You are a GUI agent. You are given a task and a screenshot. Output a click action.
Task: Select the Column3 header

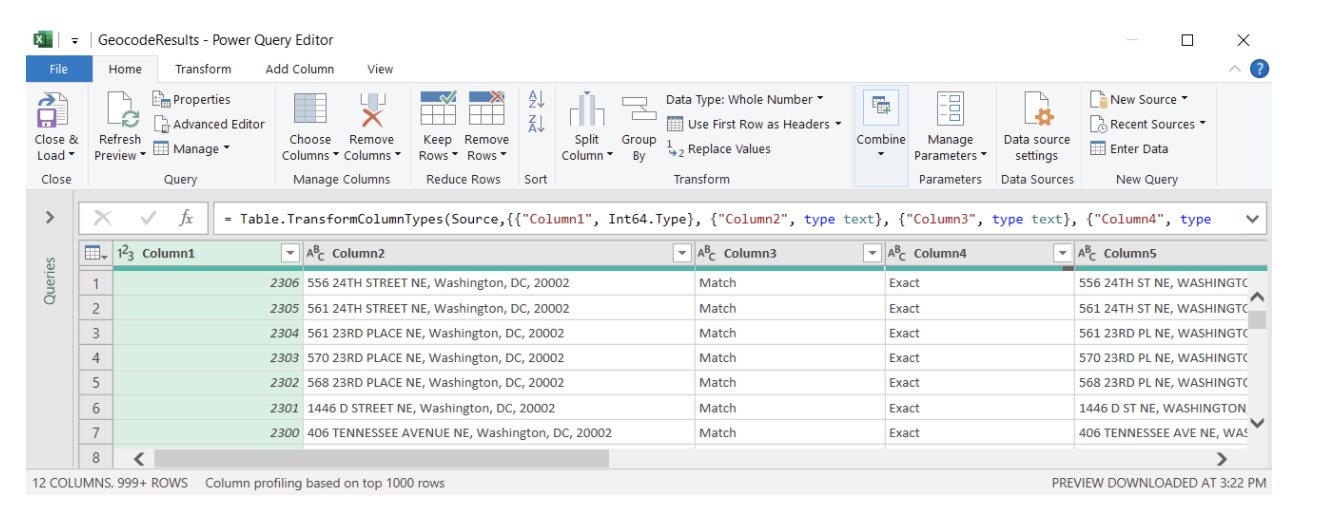coord(790,253)
